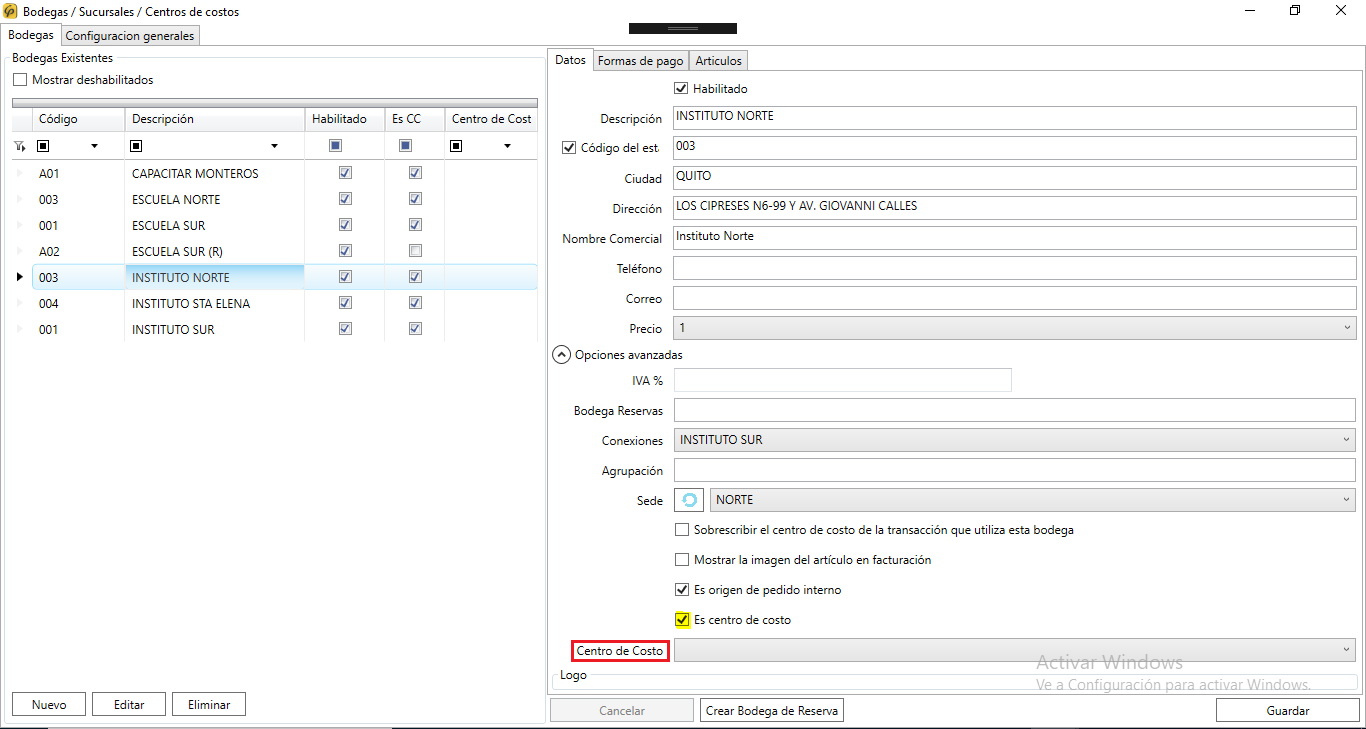
Task: Click the Código column filter operator square
Action: tap(43, 146)
